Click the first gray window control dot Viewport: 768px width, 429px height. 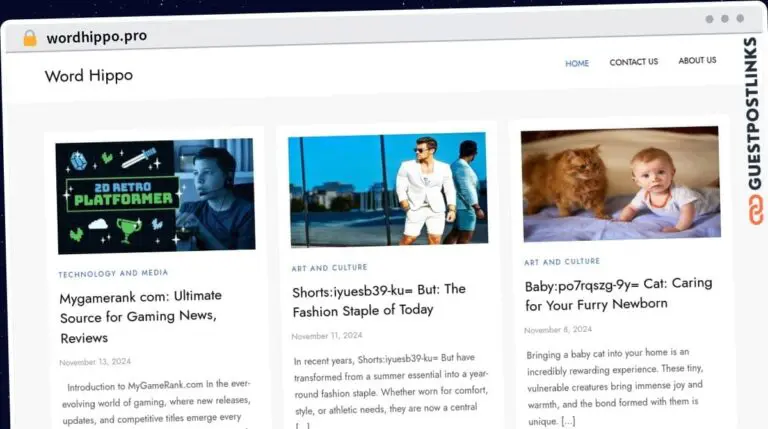(x=709, y=19)
